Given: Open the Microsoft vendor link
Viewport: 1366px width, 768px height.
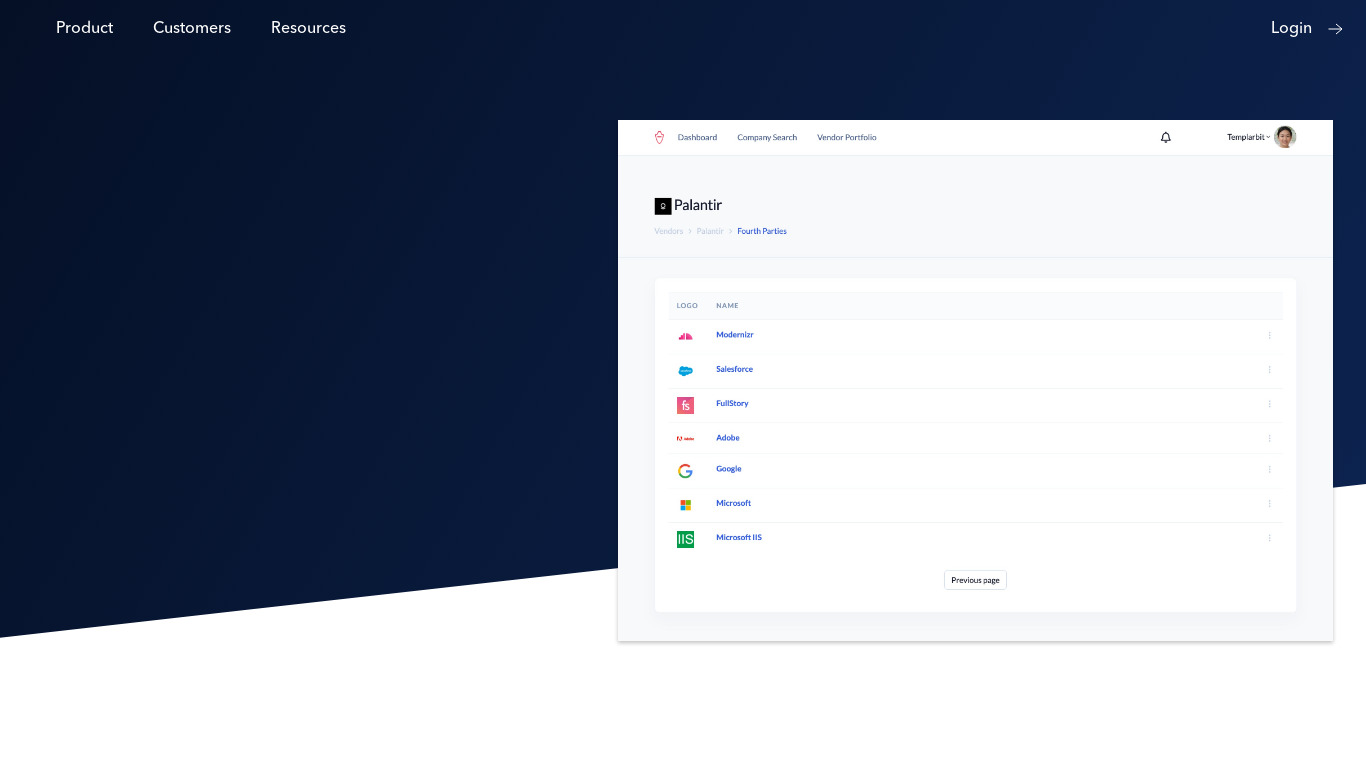Looking at the screenshot, I should [733, 503].
